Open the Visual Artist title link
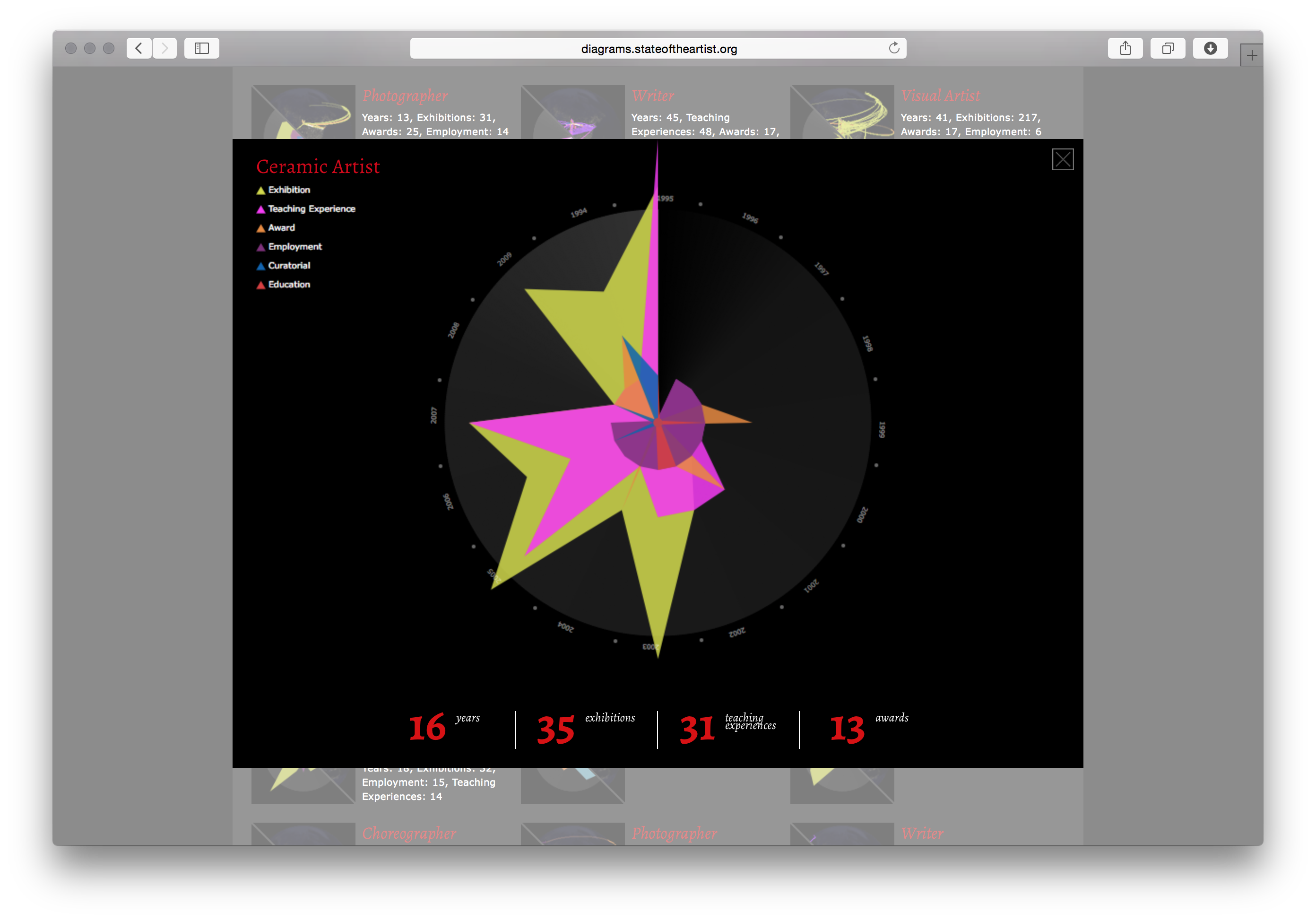This screenshot has width=1316, height=921. coord(940,96)
